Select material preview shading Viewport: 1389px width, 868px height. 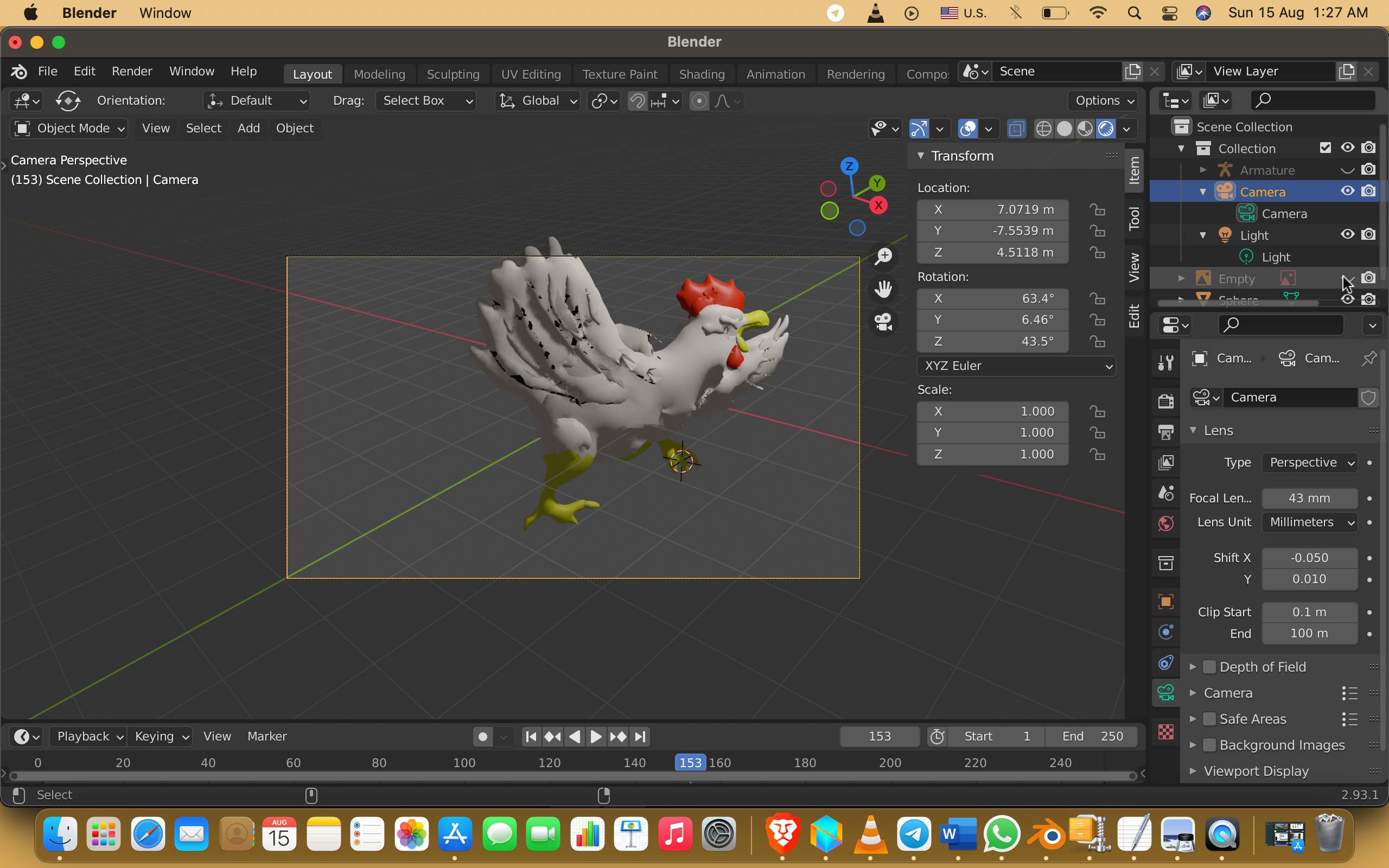pyautogui.click(x=1085, y=129)
